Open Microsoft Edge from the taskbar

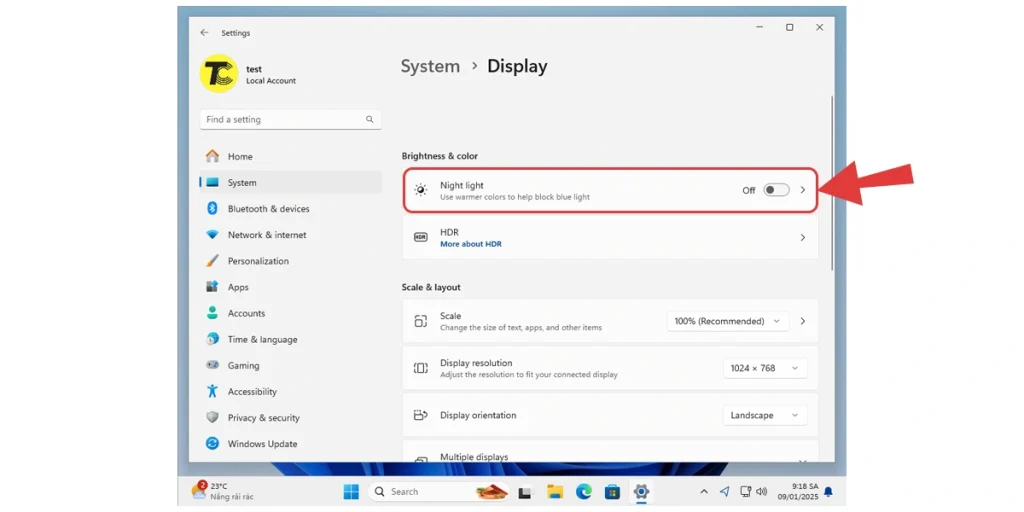coord(583,492)
